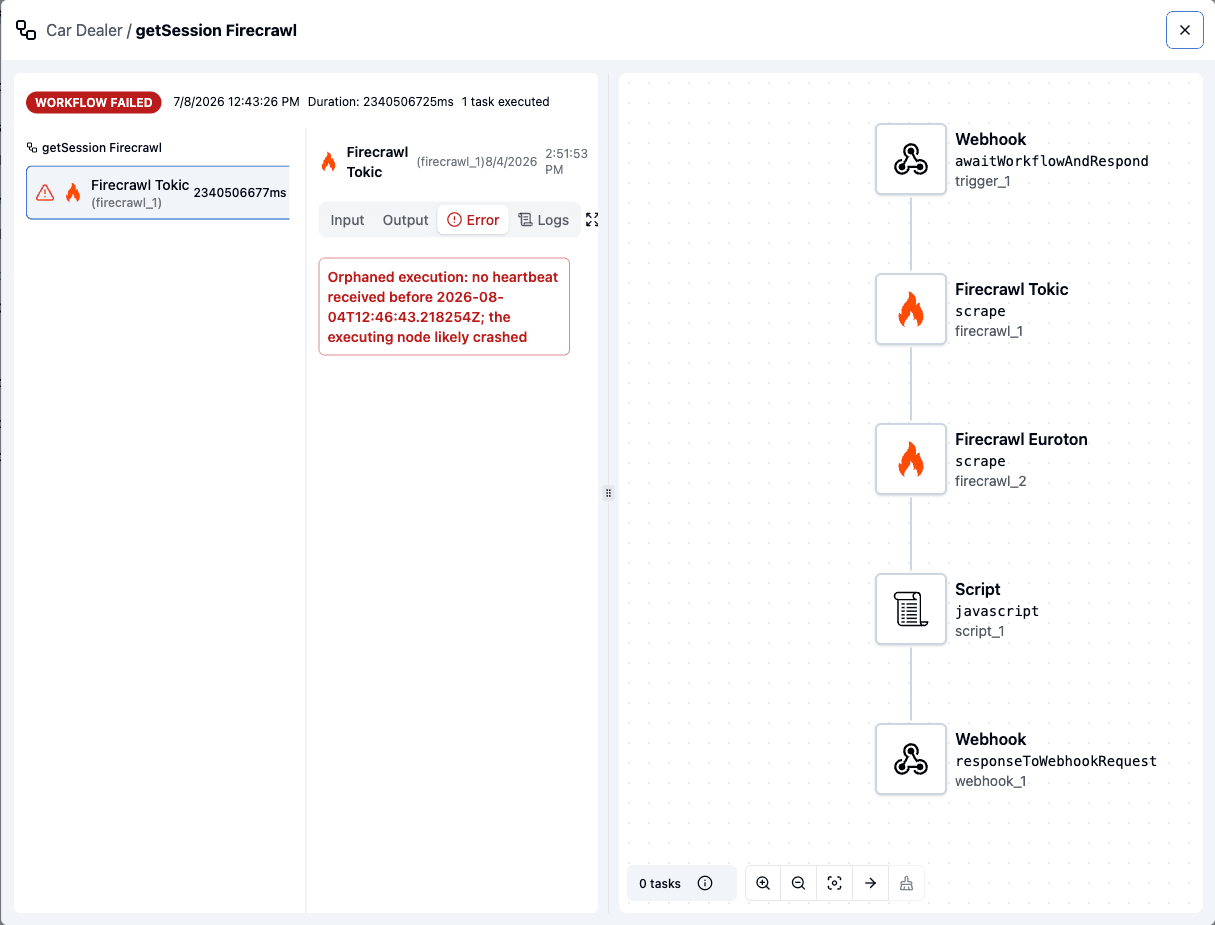The image size is (1215, 925).
Task: Click the responseToWebhookRequest label
Action: pyautogui.click(x=1056, y=761)
